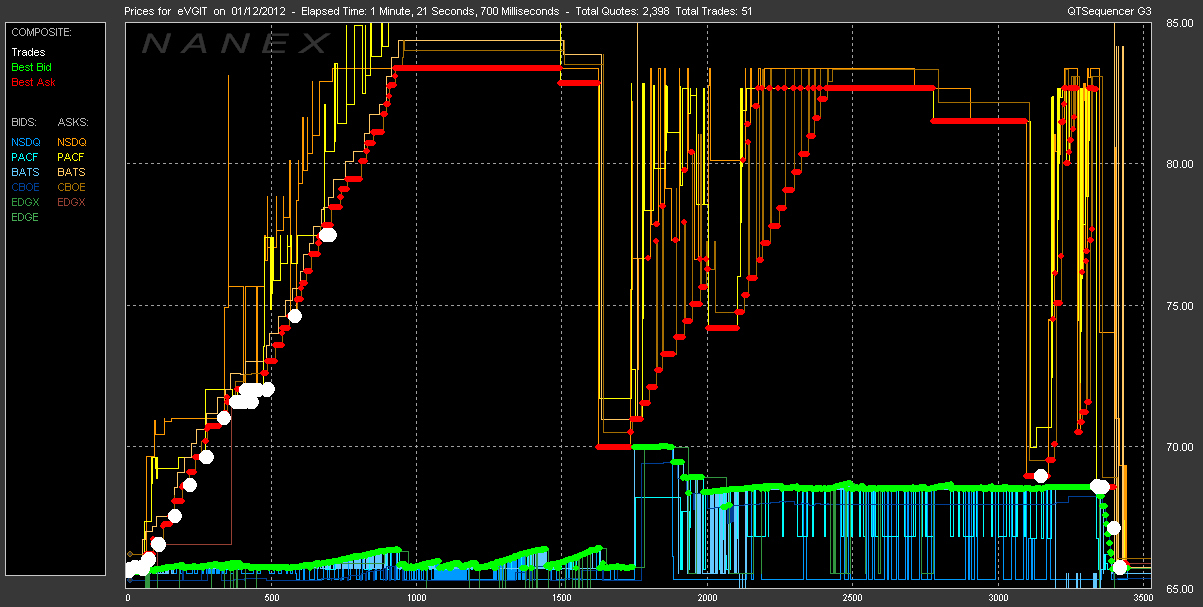Select PACF under the BIDS column
Image resolution: width=1203 pixels, height=607 pixels.
coord(25,157)
